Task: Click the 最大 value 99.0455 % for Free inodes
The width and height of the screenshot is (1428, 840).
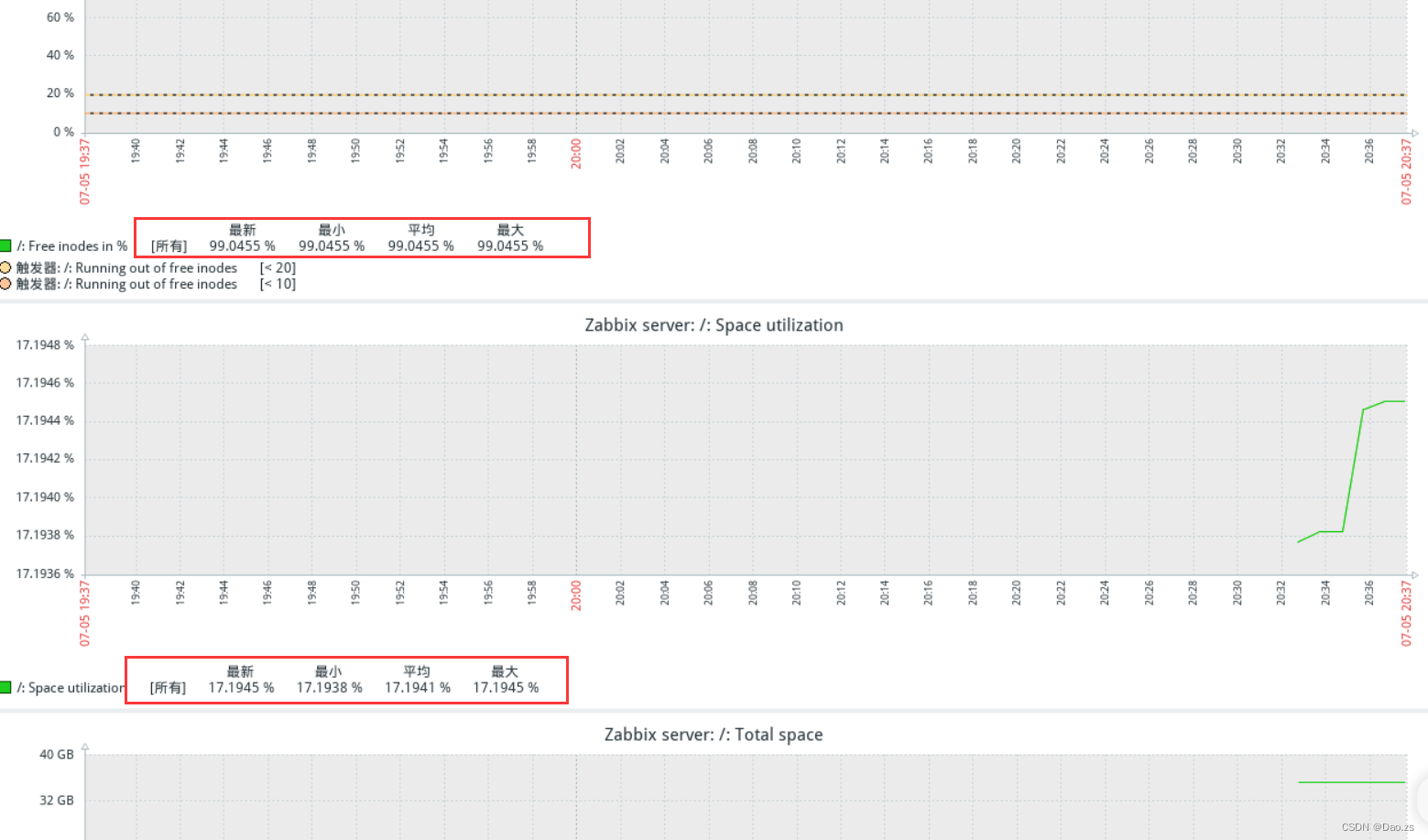Action: [510, 245]
